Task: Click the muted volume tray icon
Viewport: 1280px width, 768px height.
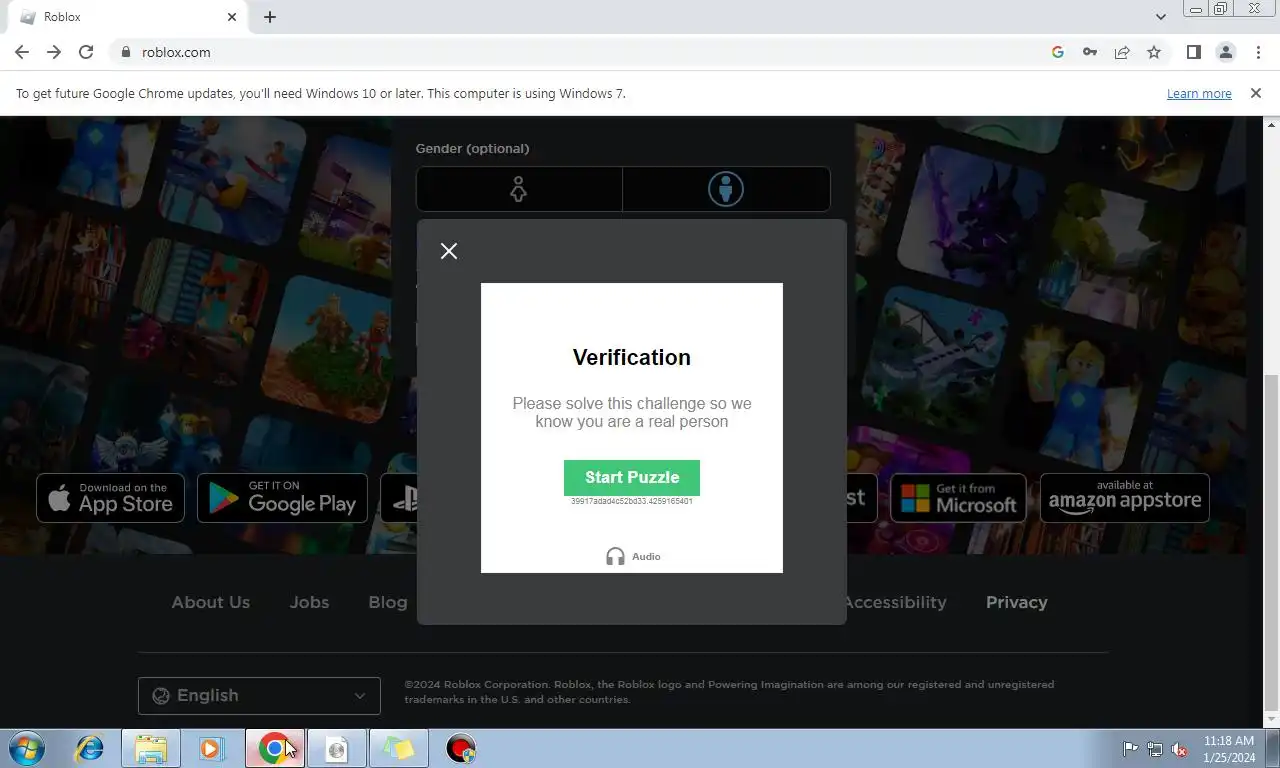Action: click(1179, 749)
